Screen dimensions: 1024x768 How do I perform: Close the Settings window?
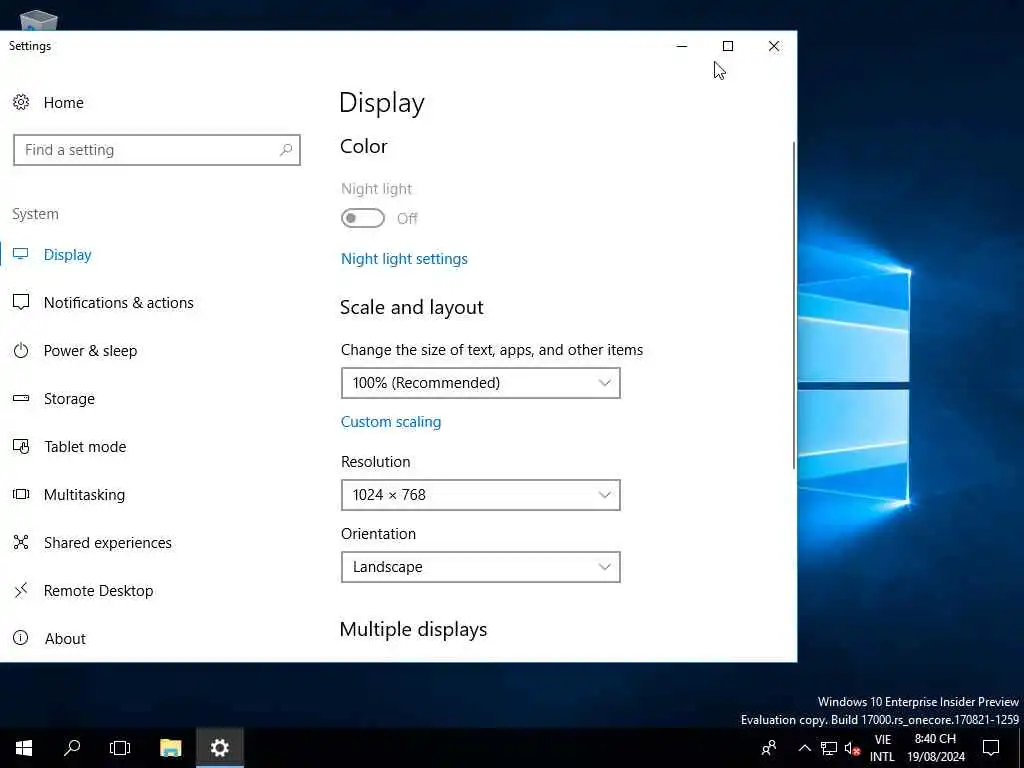774,46
